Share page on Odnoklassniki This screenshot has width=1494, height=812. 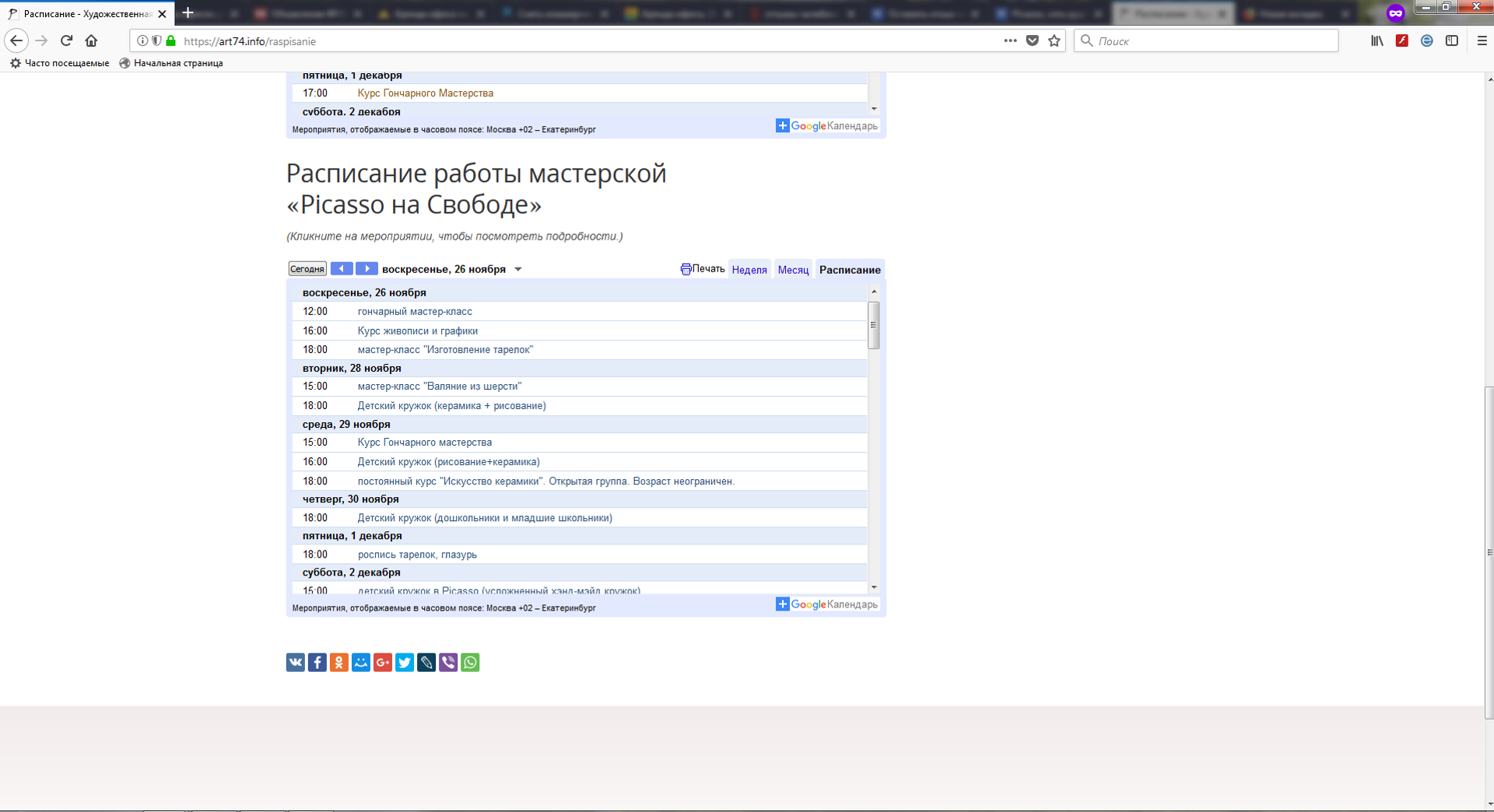point(339,662)
